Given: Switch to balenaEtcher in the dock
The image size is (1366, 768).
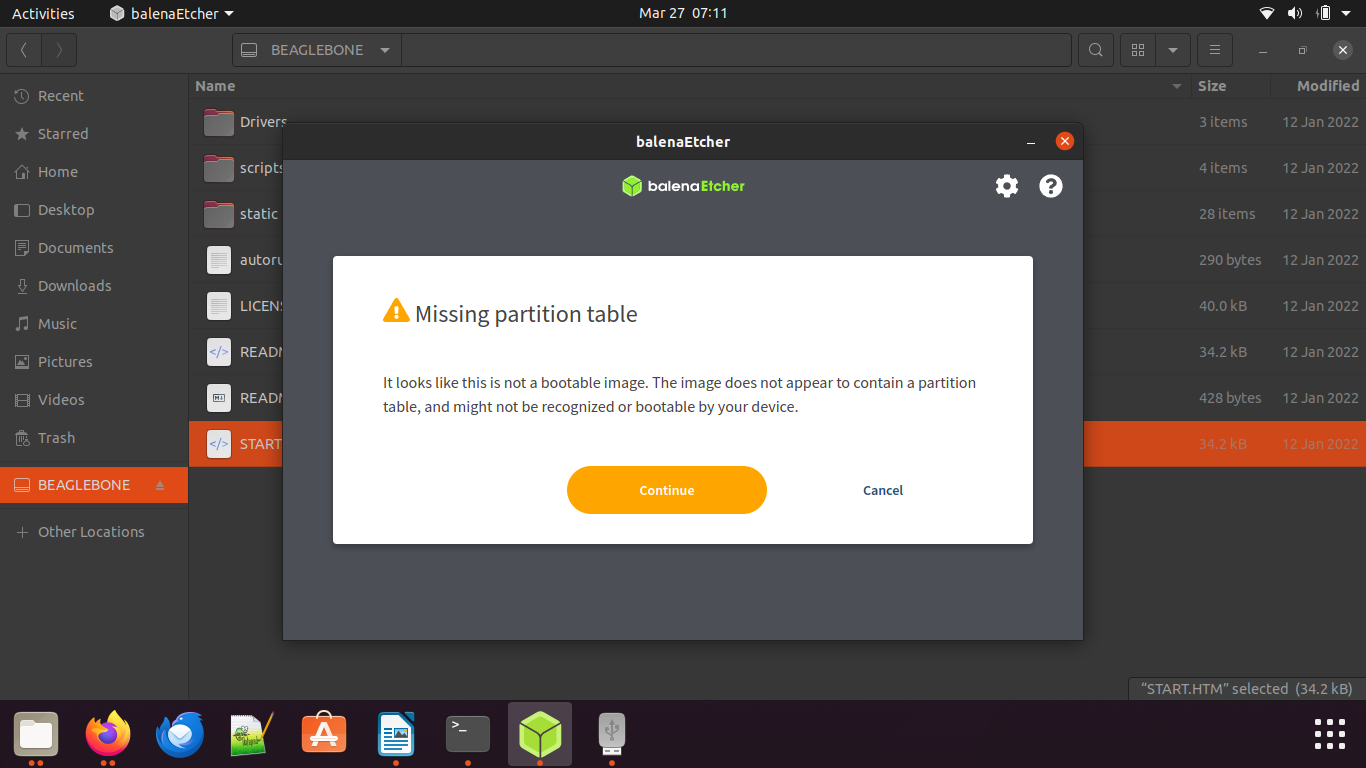Looking at the screenshot, I should point(540,736).
